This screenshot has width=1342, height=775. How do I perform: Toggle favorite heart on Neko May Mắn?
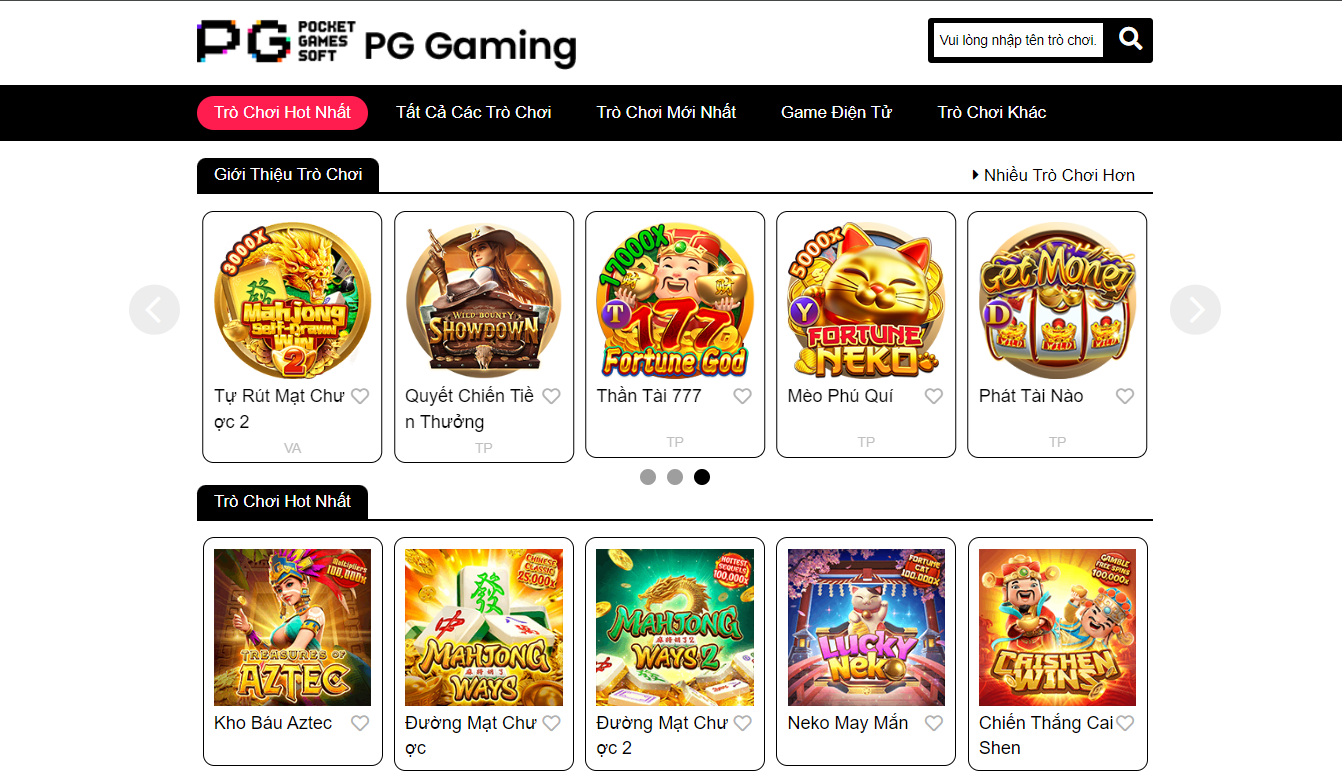coord(933,723)
